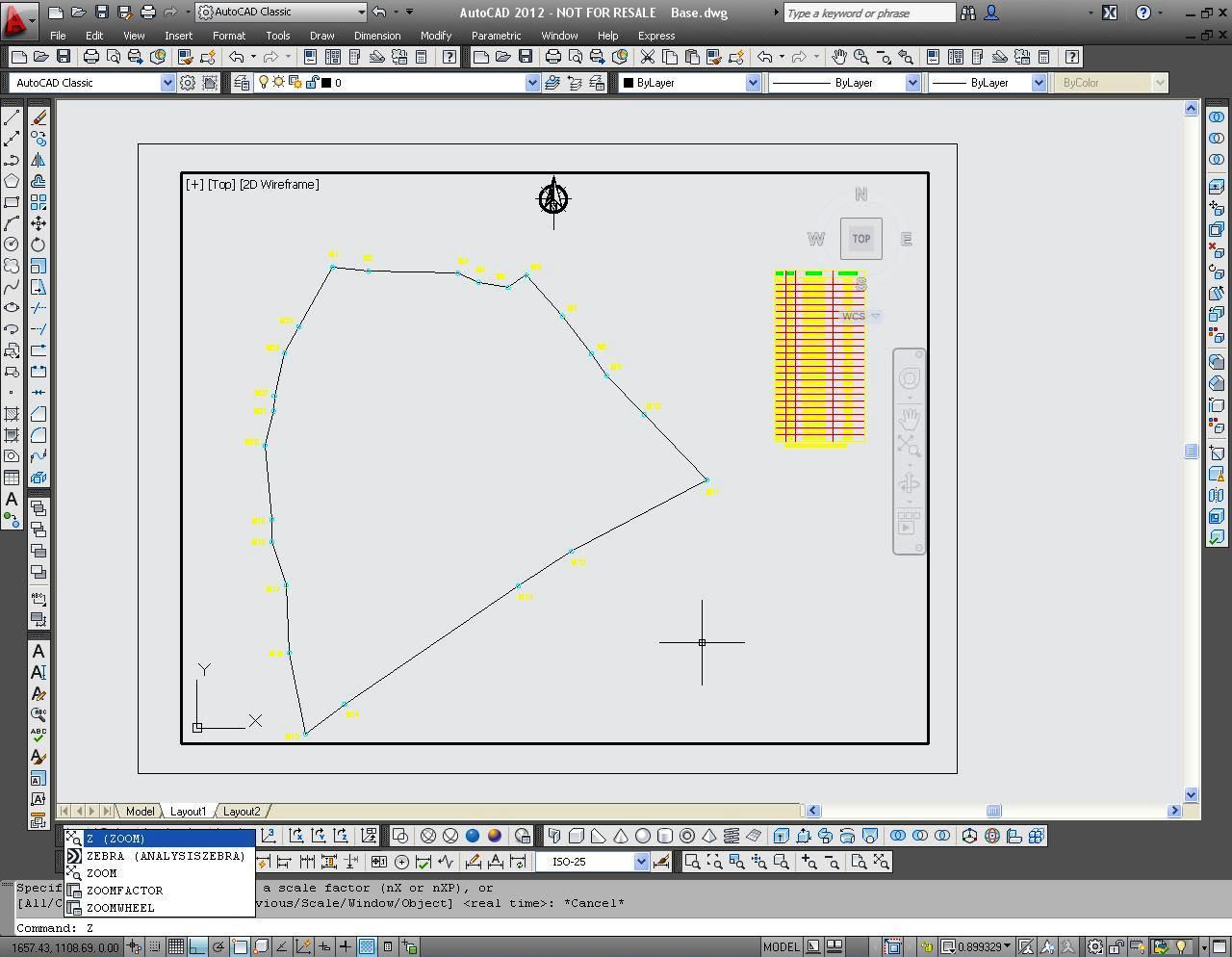Expand the layer selection dropdown

(531, 82)
